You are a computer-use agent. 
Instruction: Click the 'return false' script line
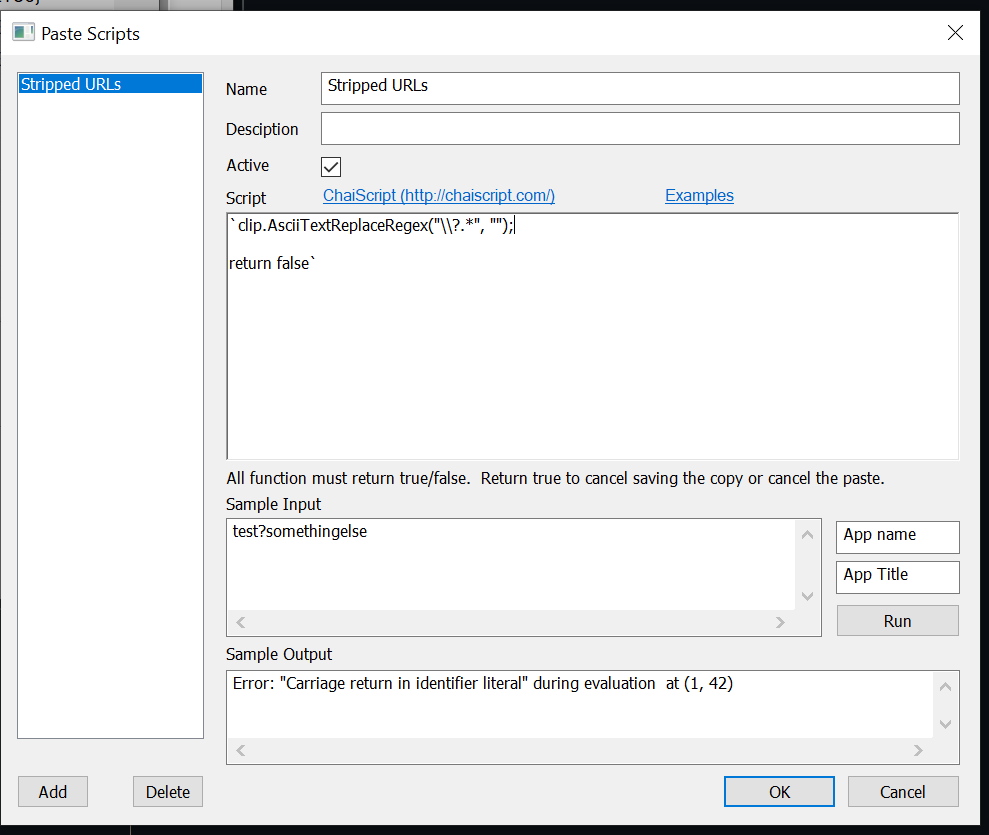coord(272,263)
